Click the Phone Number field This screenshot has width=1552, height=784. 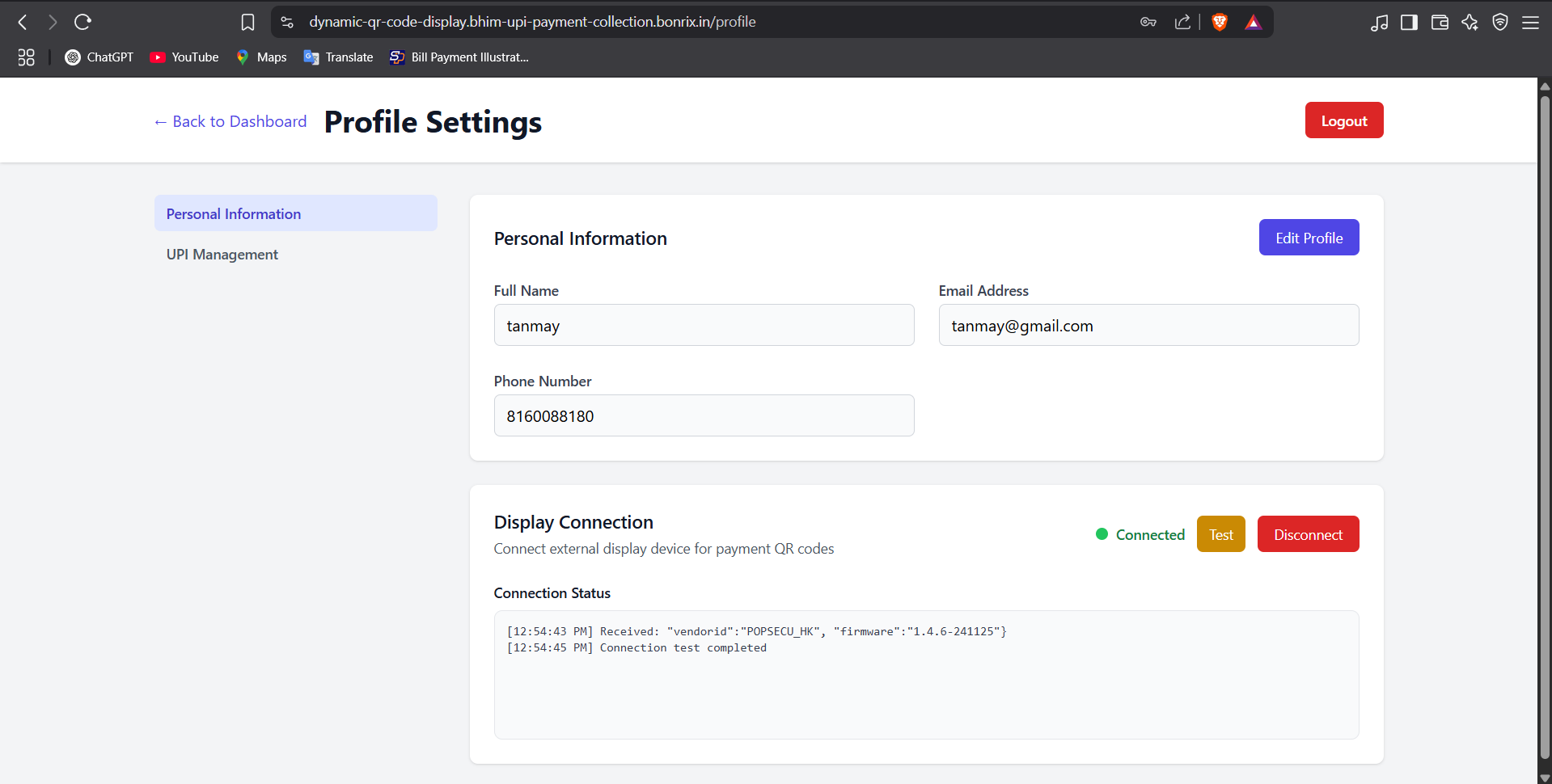coord(704,415)
